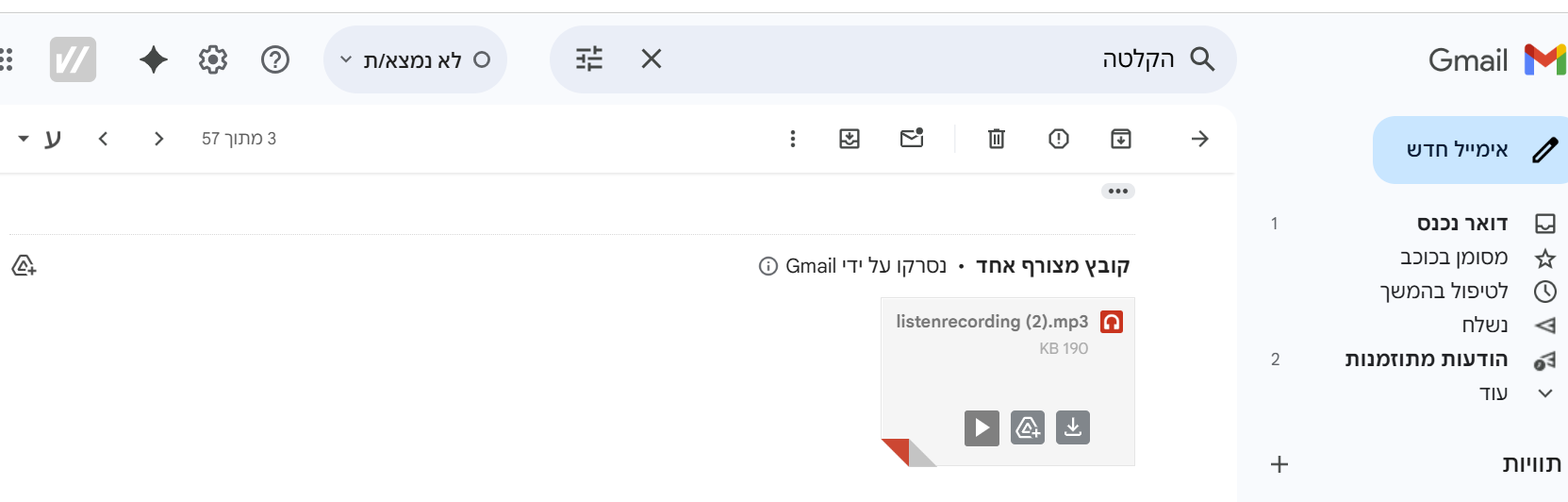Open Gmail settings gear
This screenshot has height=502, width=1568.
click(x=213, y=59)
